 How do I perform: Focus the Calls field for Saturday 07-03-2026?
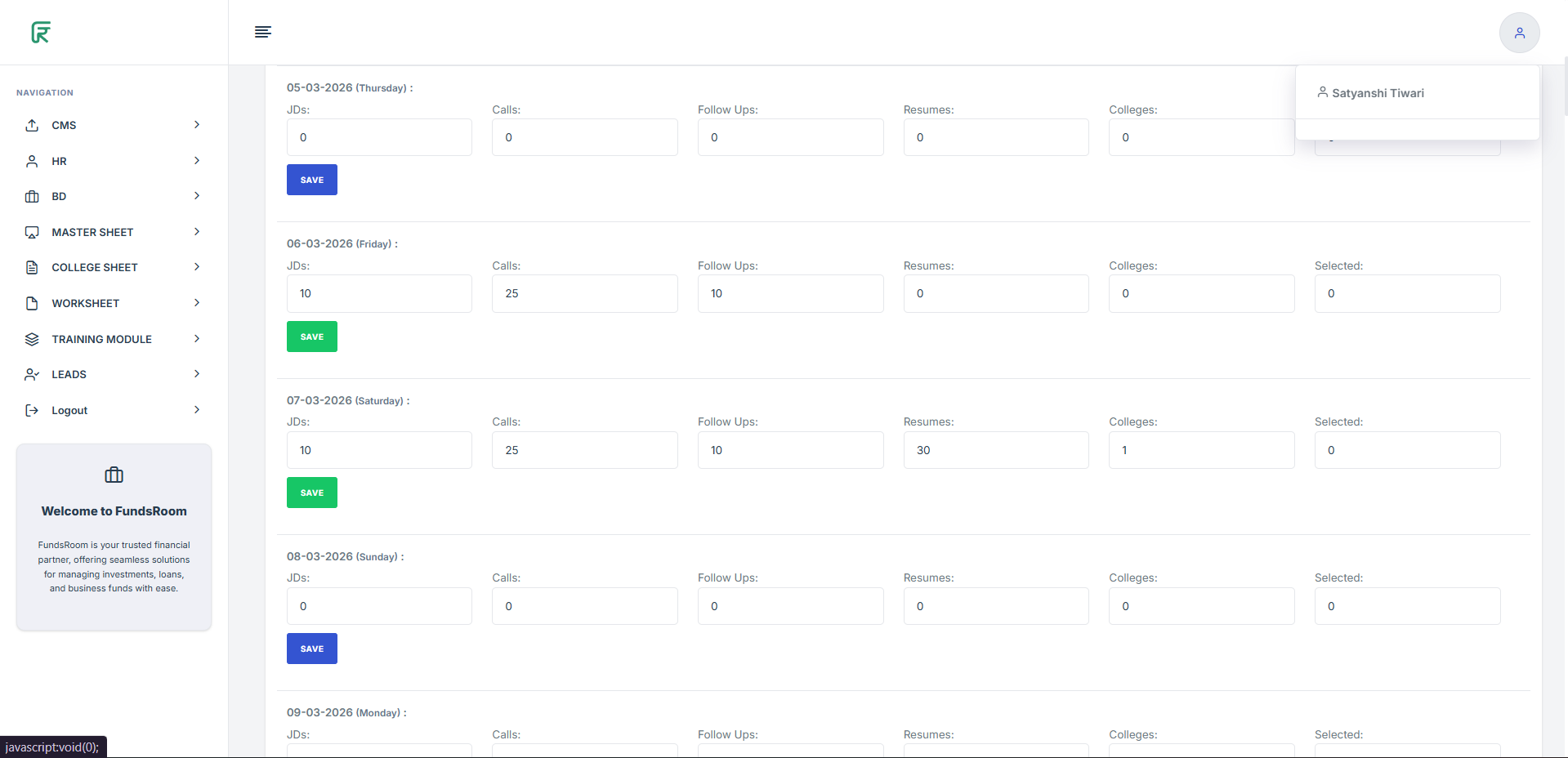[x=584, y=450]
